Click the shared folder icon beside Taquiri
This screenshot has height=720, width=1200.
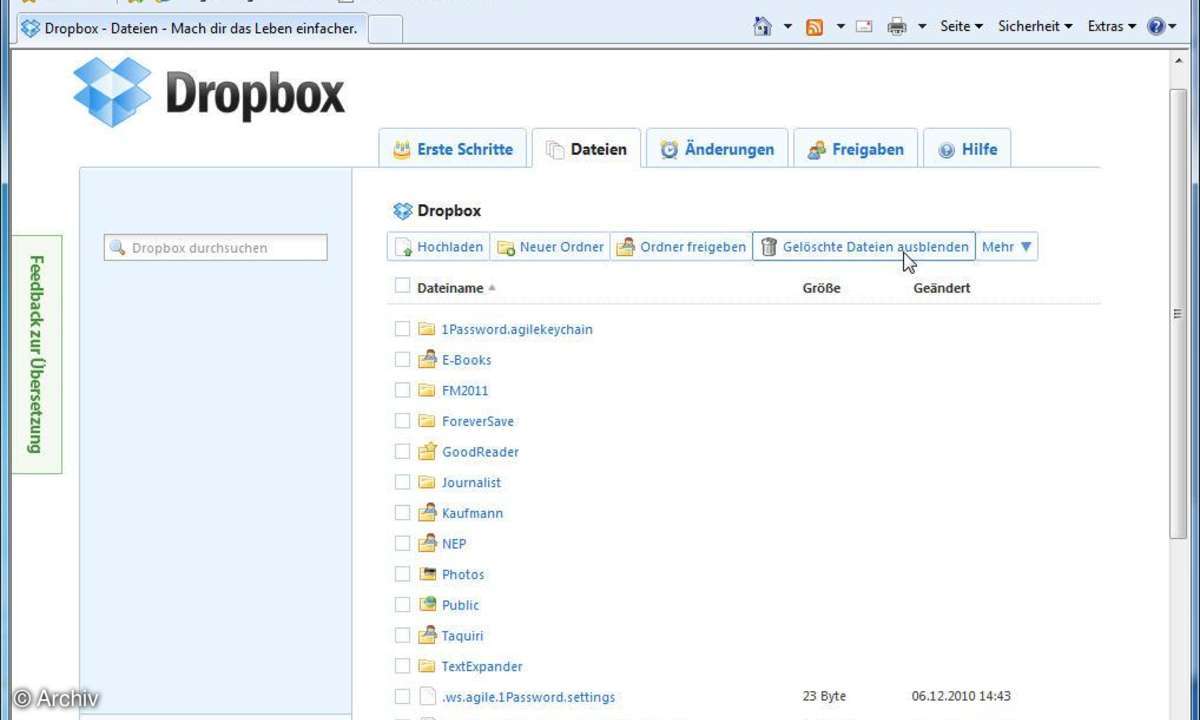coord(427,635)
